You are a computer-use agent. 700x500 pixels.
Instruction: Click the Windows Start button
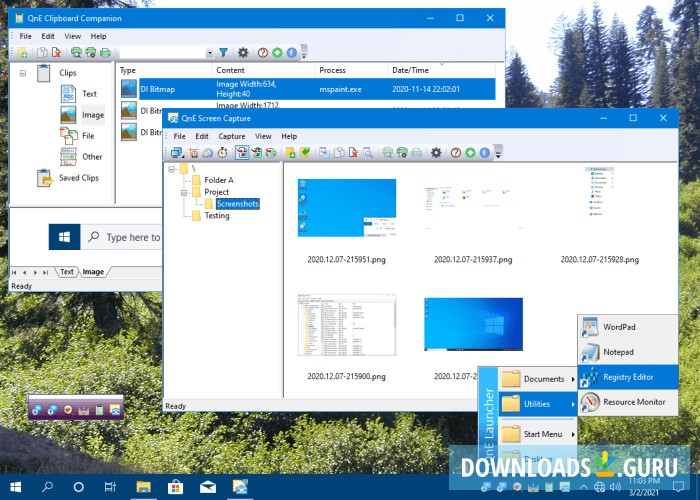[16, 487]
